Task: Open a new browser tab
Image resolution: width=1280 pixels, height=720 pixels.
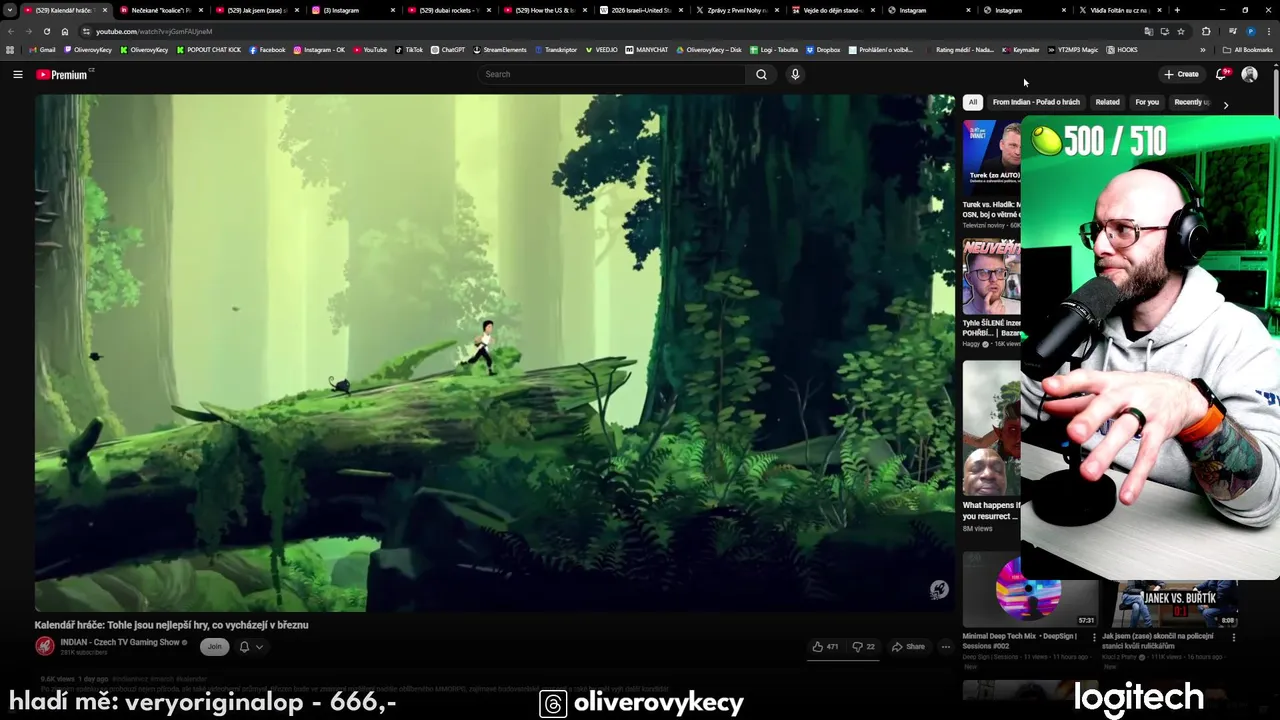Action: [x=1177, y=10]
